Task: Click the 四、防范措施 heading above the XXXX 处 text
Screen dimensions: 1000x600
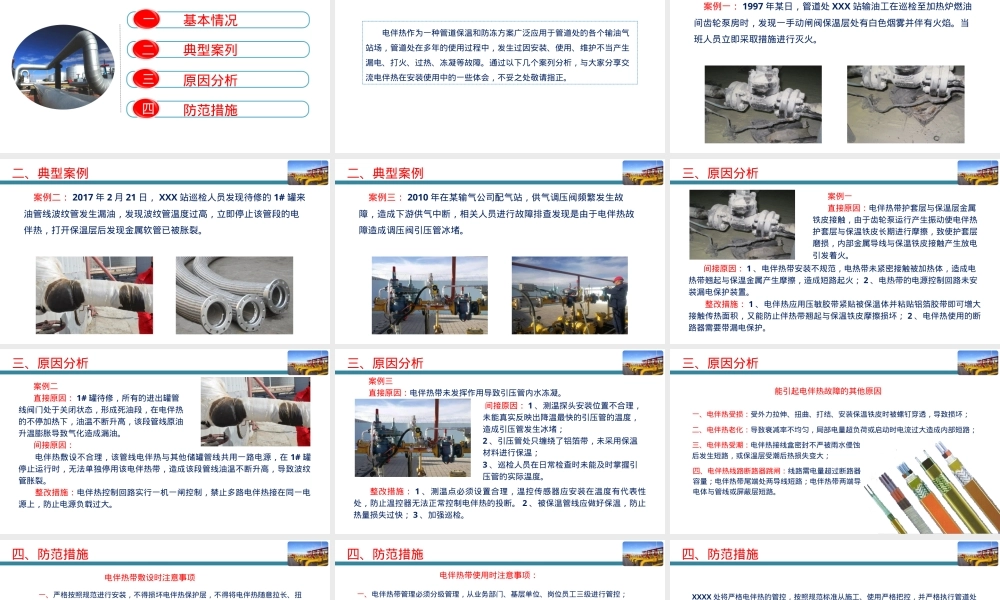Action: pos(720,554)
